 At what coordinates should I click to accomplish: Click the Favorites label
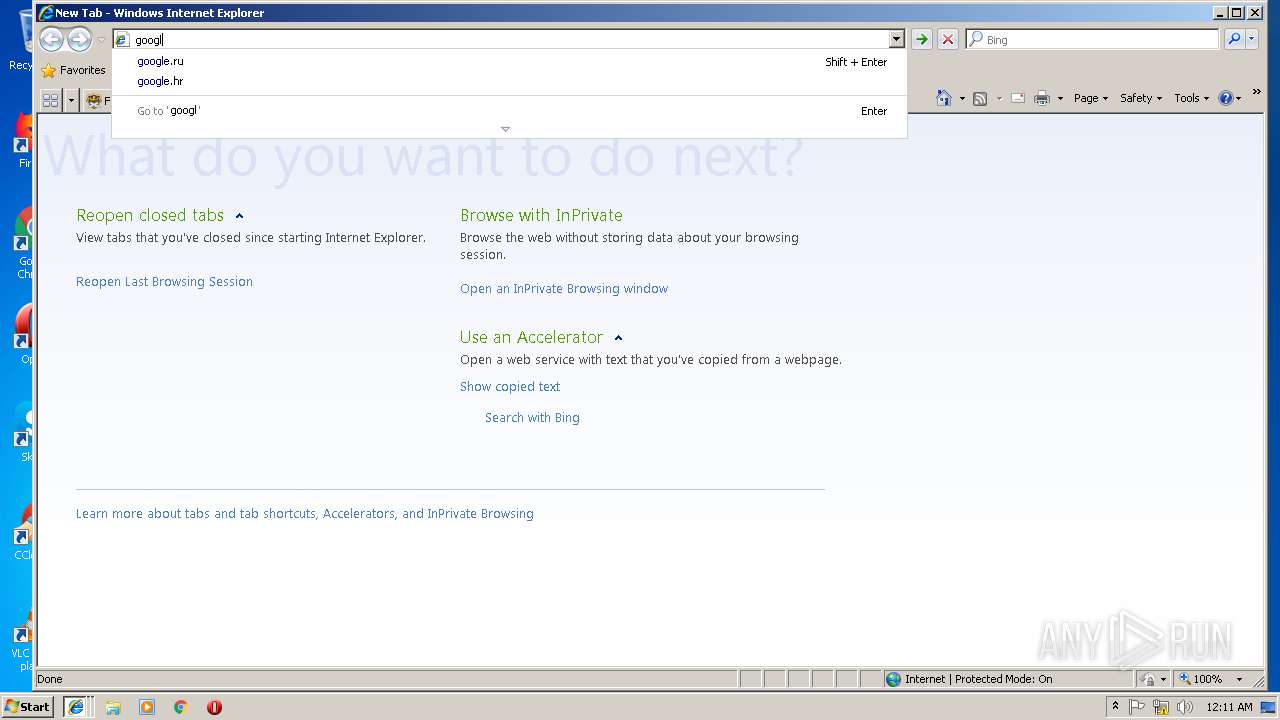[x=83, y=71]
